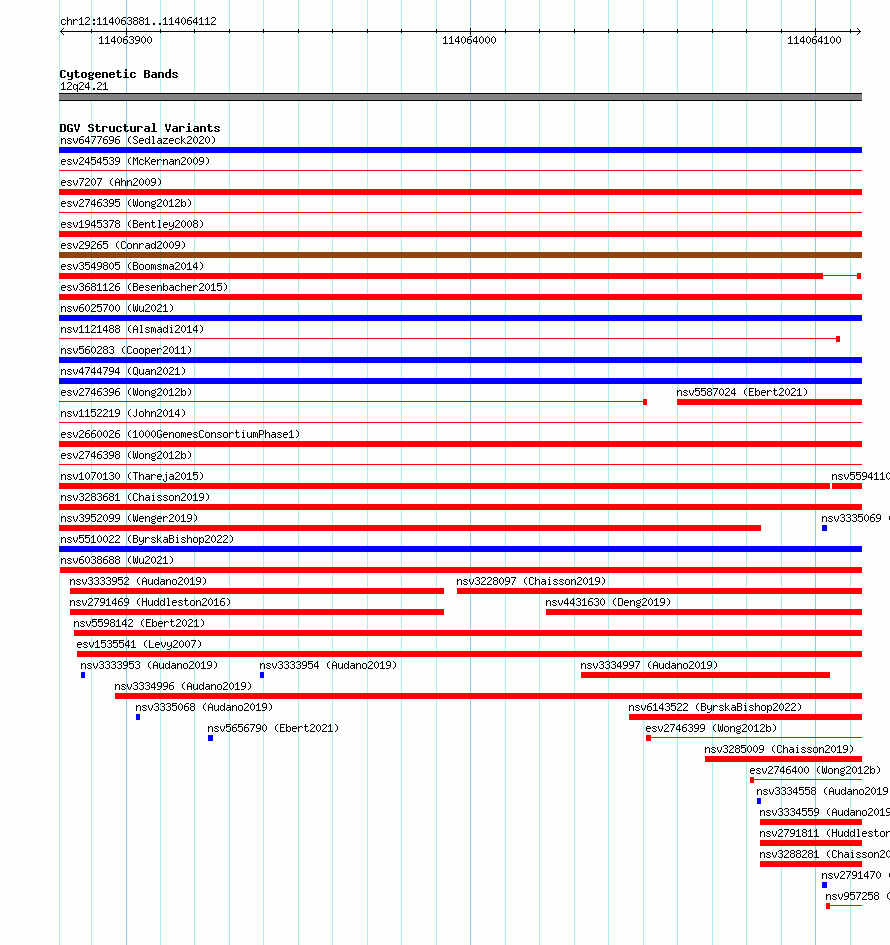Click nsv5598142 (Ebert2021) label
This screenshot has height=945, width=890.
[139, 624]
